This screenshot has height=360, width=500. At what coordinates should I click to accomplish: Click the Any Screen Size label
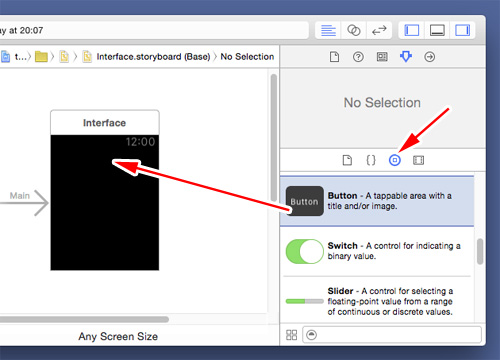(118, 336)
